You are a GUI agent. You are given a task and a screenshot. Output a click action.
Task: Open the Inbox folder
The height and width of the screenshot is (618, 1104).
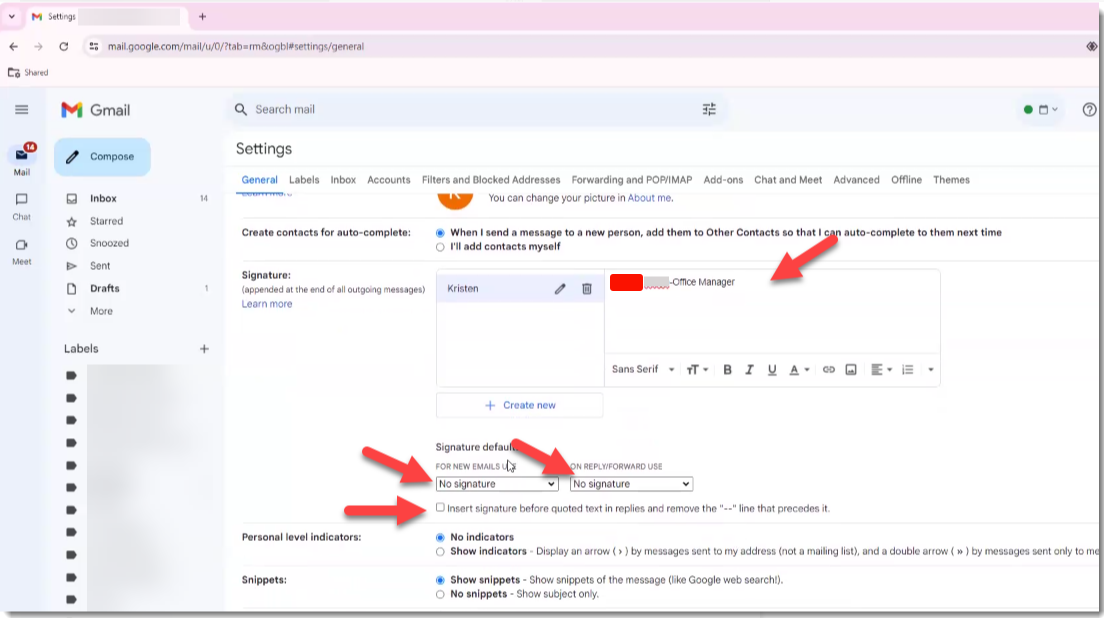(104, 198)
